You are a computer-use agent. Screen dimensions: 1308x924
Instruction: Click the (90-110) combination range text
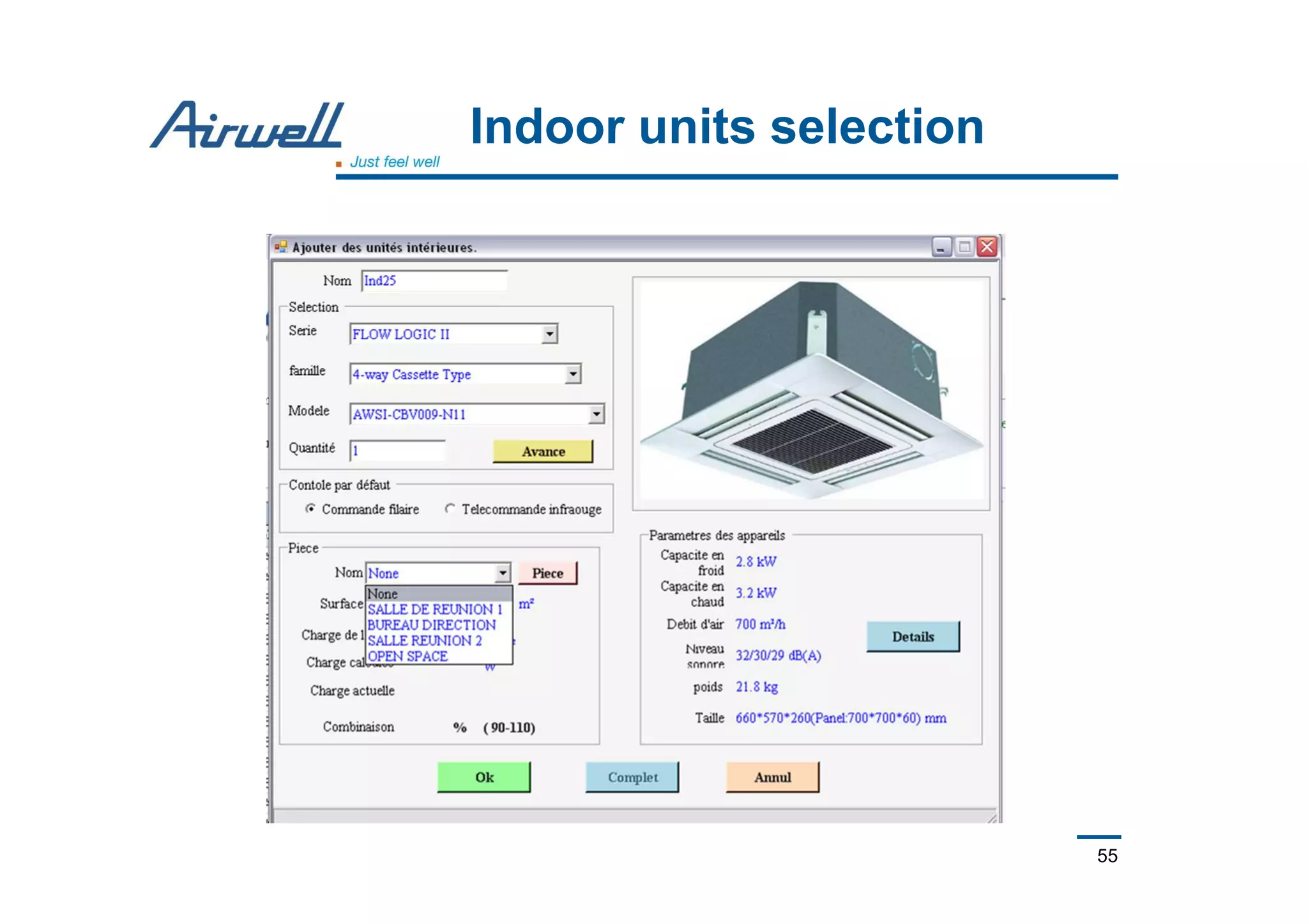[509, 727]
